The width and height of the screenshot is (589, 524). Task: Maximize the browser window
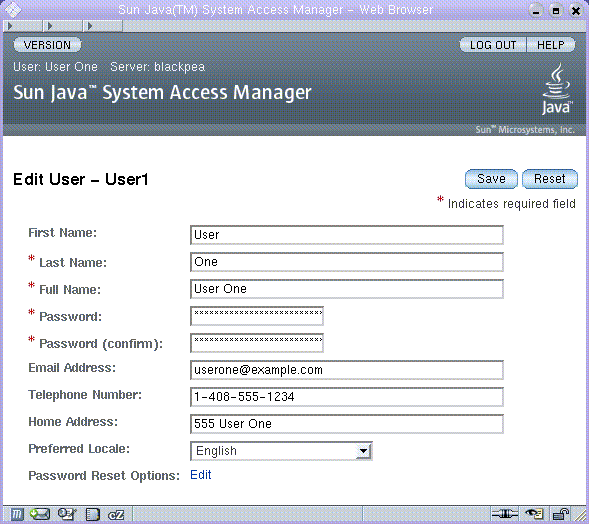click(x=556, y=11)
